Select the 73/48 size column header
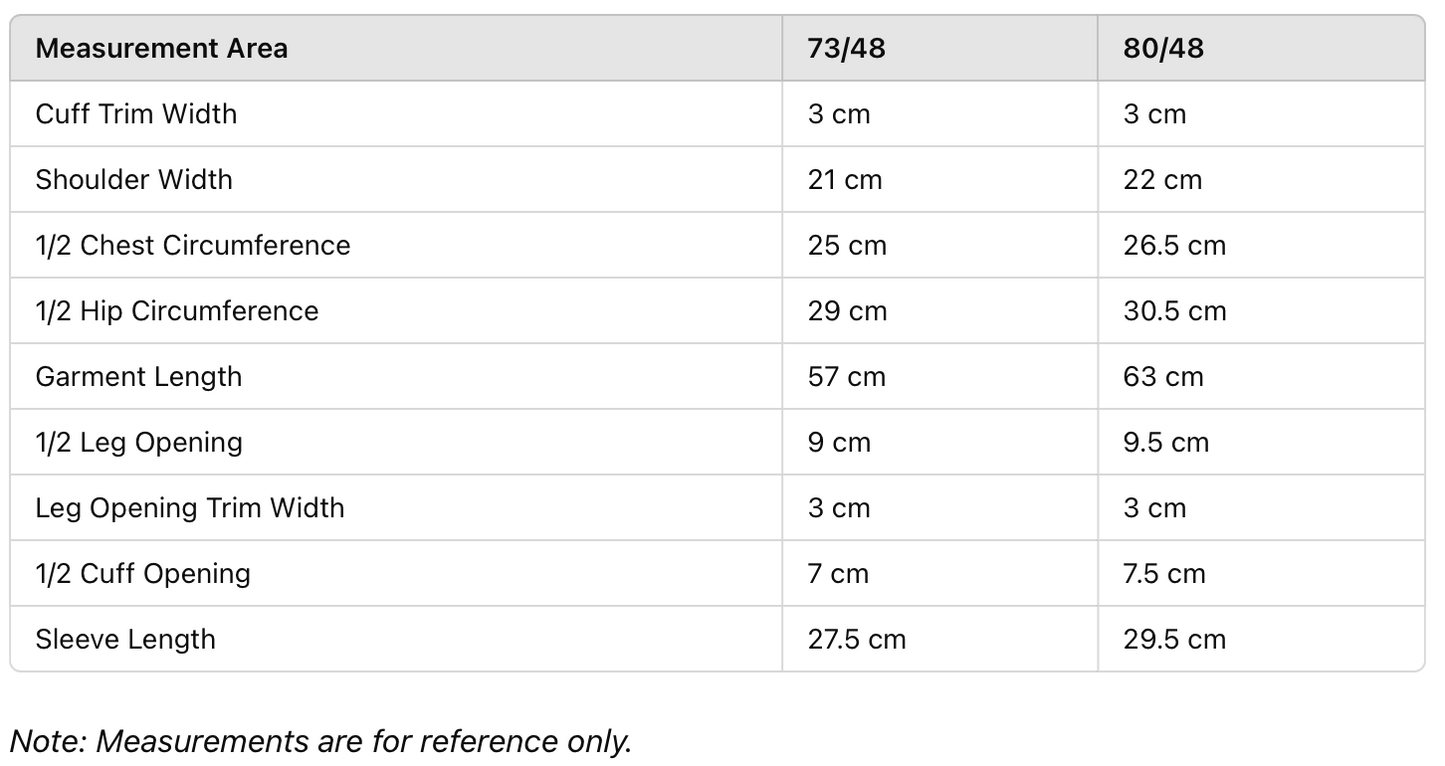This screenshot has height=766, width=1445. pos(846,48)
